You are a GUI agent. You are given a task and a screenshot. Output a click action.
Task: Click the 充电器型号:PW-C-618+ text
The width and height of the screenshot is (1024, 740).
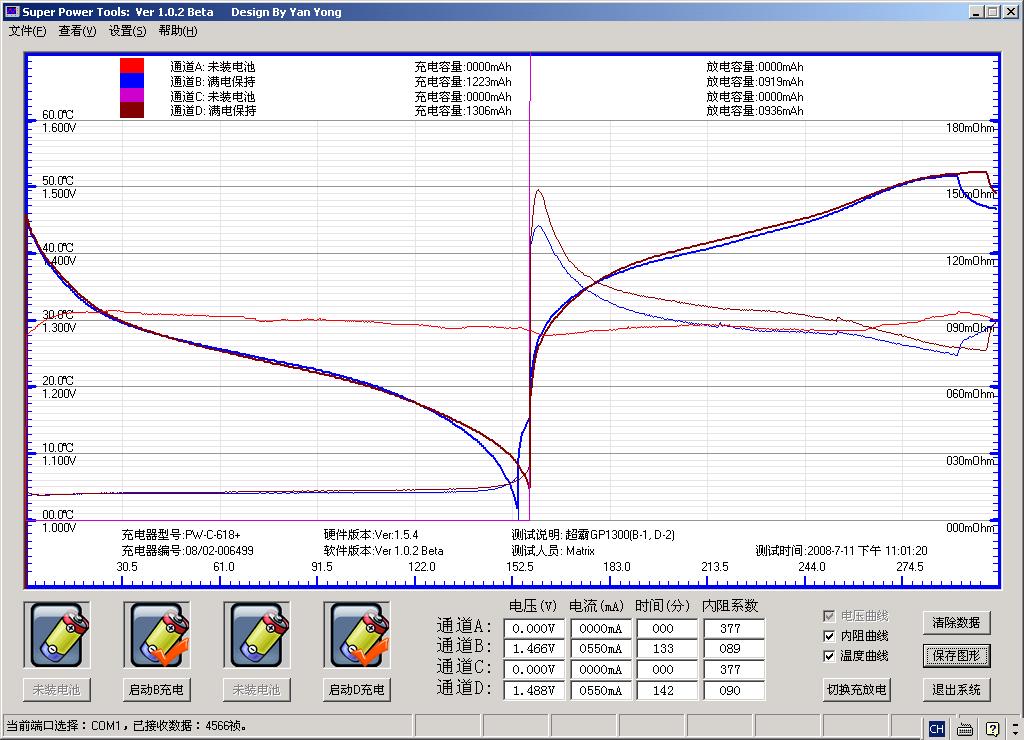tap(181, 534)
